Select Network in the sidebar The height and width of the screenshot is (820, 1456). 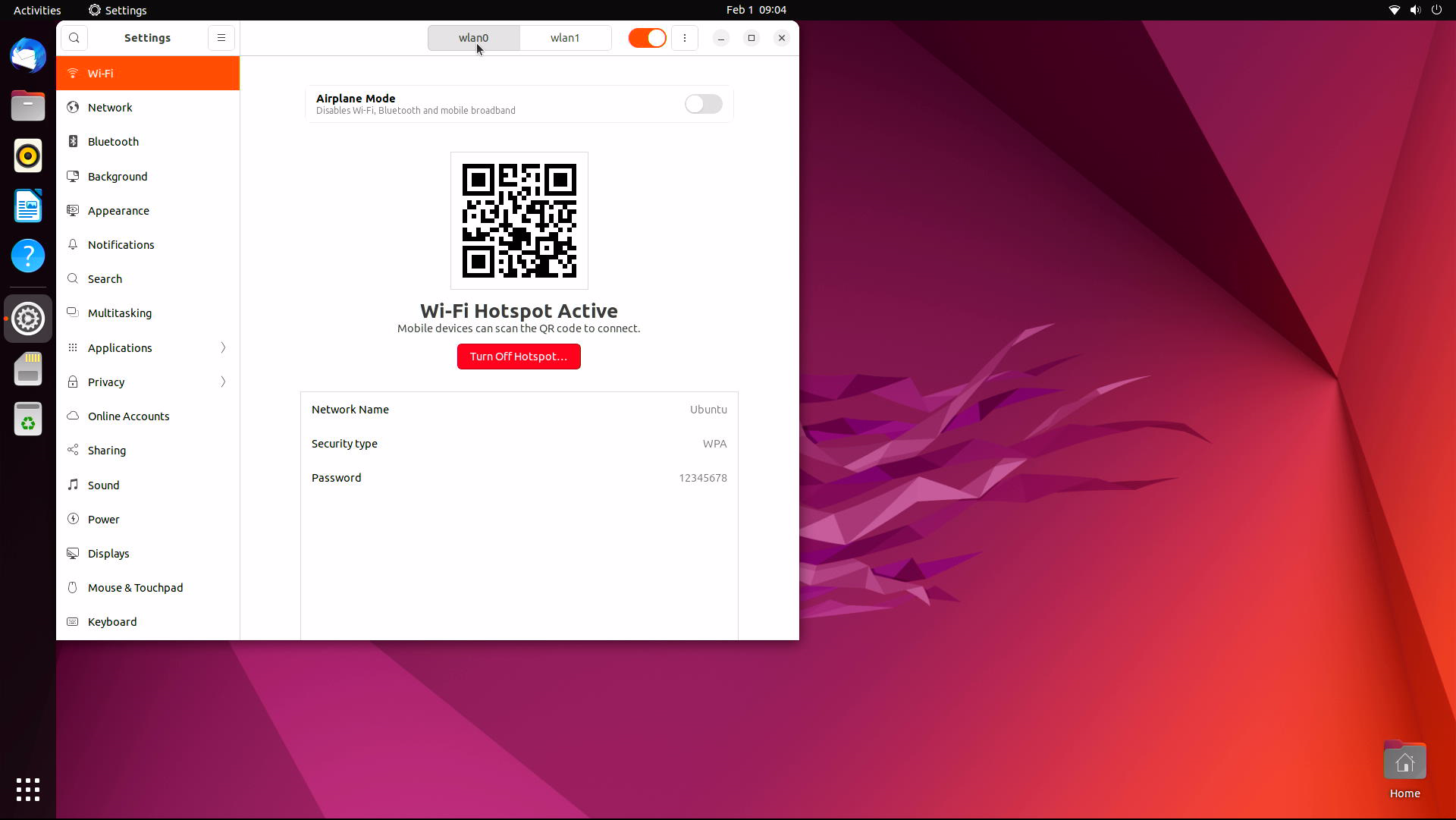coord(148,108)
